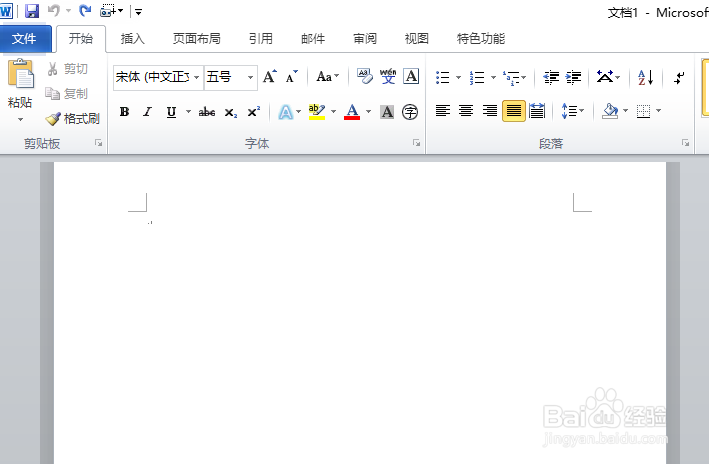Click the Bullets list icon
The width and height of the screenshot is (709, 464).
443,77
